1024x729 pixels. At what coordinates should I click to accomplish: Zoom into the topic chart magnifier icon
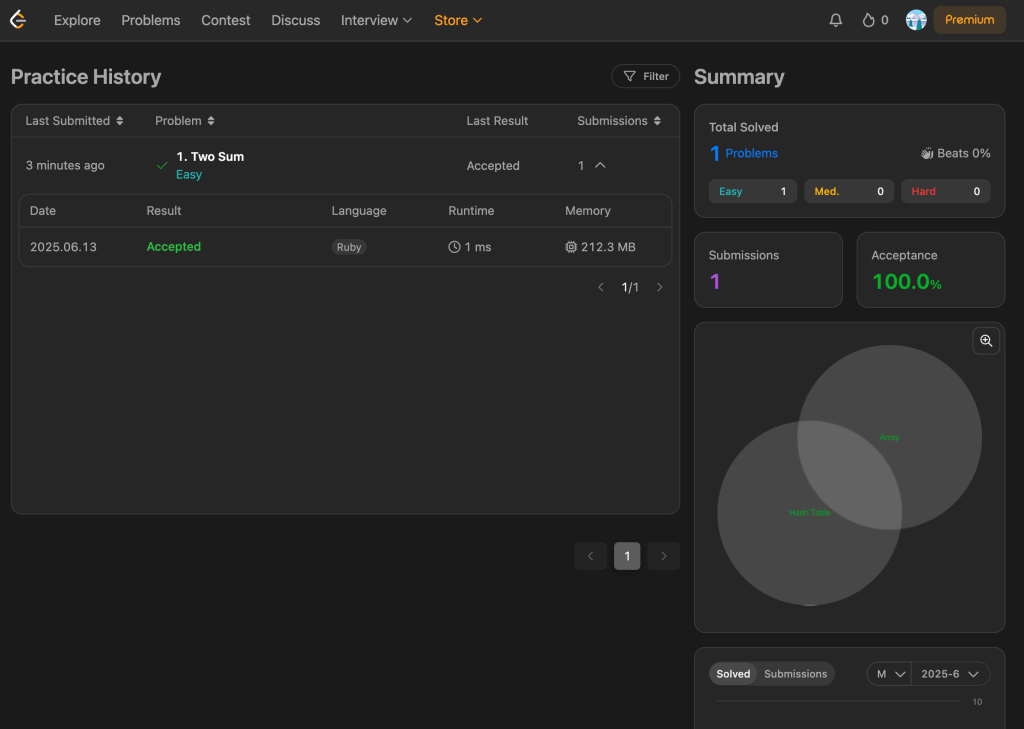(x=986, y=341)
